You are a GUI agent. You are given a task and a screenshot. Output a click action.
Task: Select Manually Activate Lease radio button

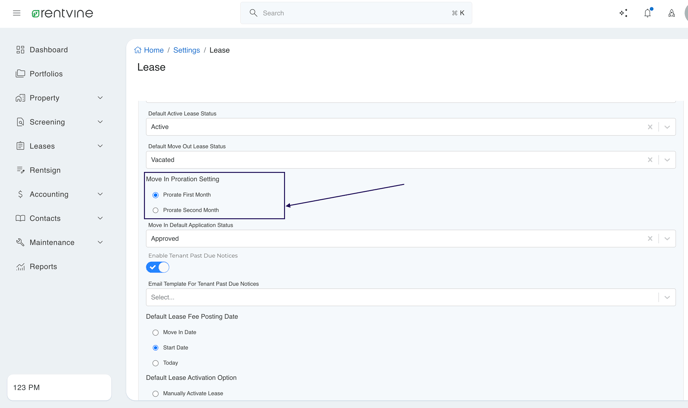tap(155, 394)
